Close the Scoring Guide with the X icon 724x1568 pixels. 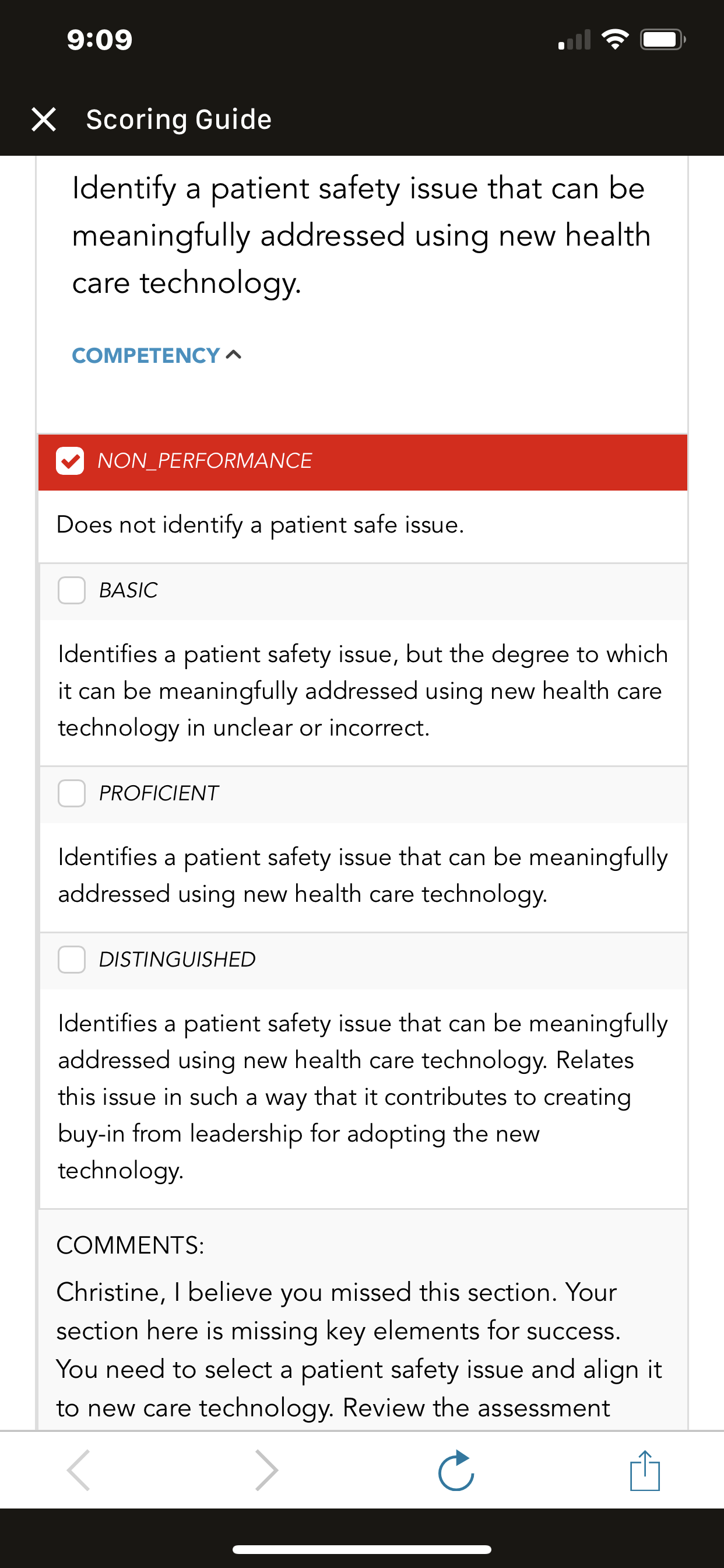pyautogui.click(x=44, y=120)
